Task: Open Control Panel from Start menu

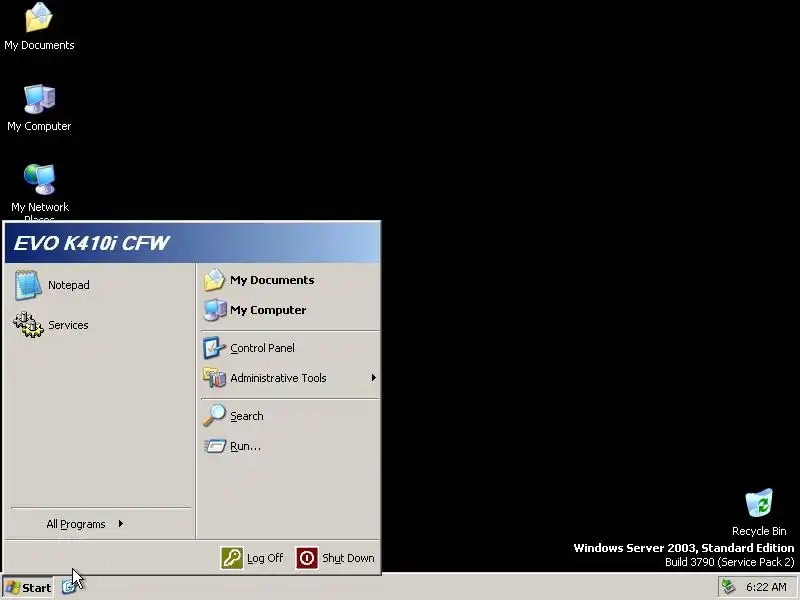Action: pos(290,348)
